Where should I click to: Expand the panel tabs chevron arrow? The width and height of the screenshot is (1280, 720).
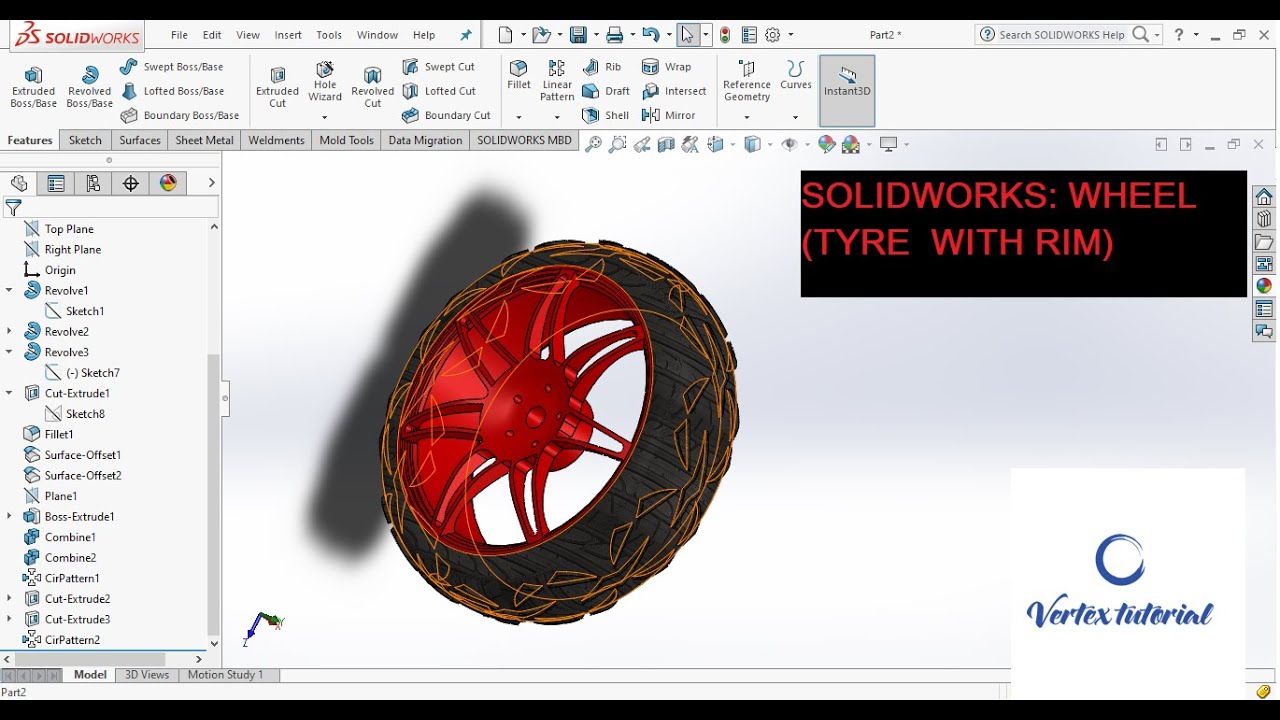click(211, 183)
